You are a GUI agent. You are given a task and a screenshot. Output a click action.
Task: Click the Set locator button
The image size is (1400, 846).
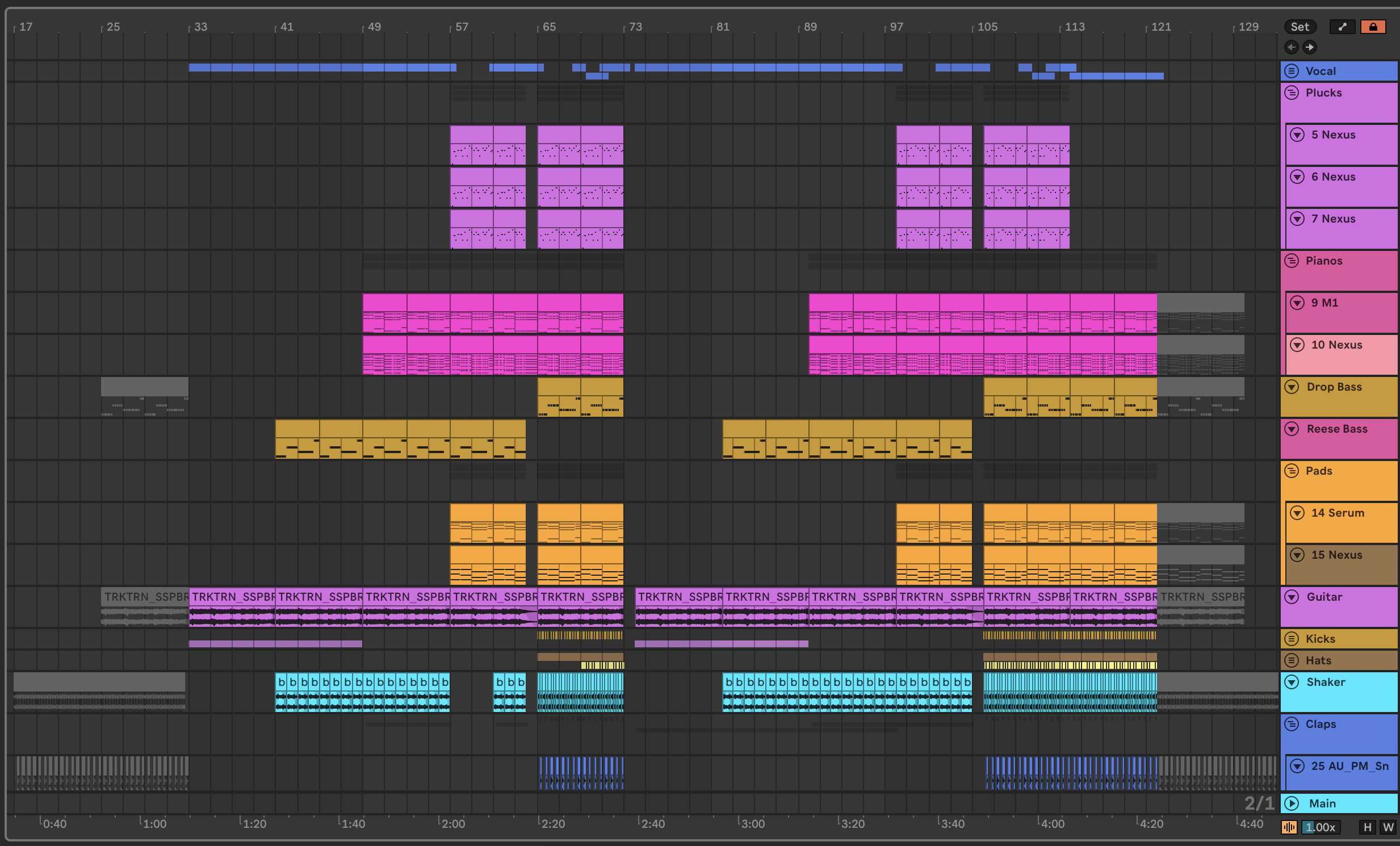1300,27
